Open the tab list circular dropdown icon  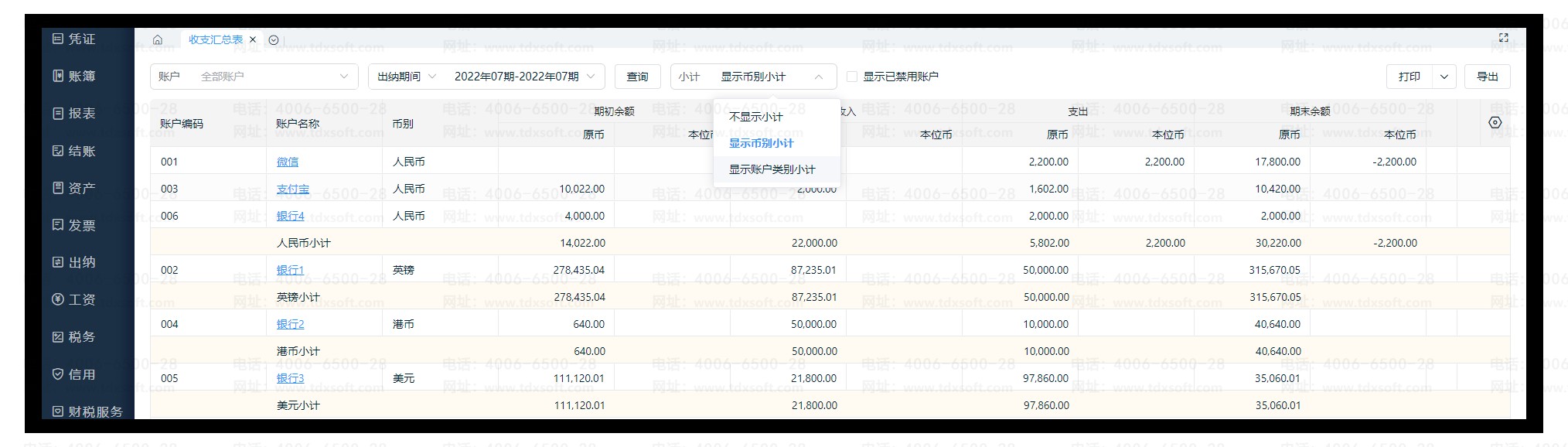pyautogui.click(x=274, y=40)
